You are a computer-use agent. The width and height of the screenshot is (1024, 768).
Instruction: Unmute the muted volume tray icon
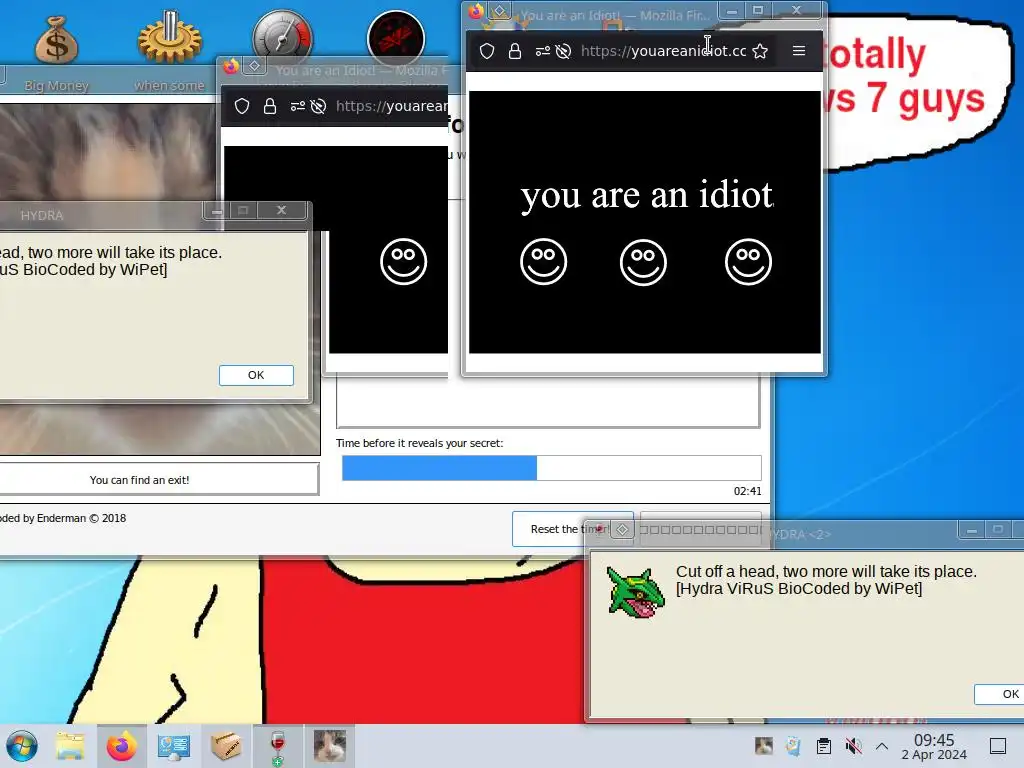pos(853,746)
